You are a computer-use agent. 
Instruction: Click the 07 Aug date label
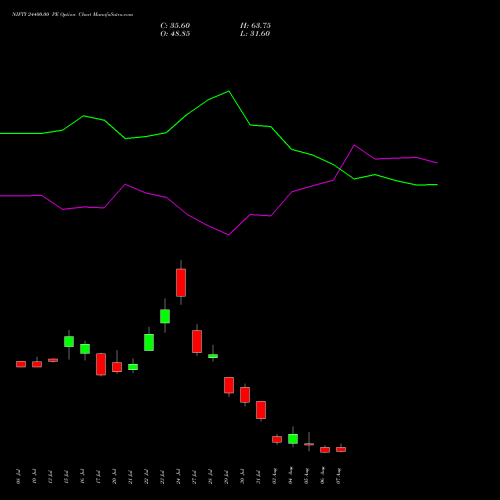coord(338,476)
